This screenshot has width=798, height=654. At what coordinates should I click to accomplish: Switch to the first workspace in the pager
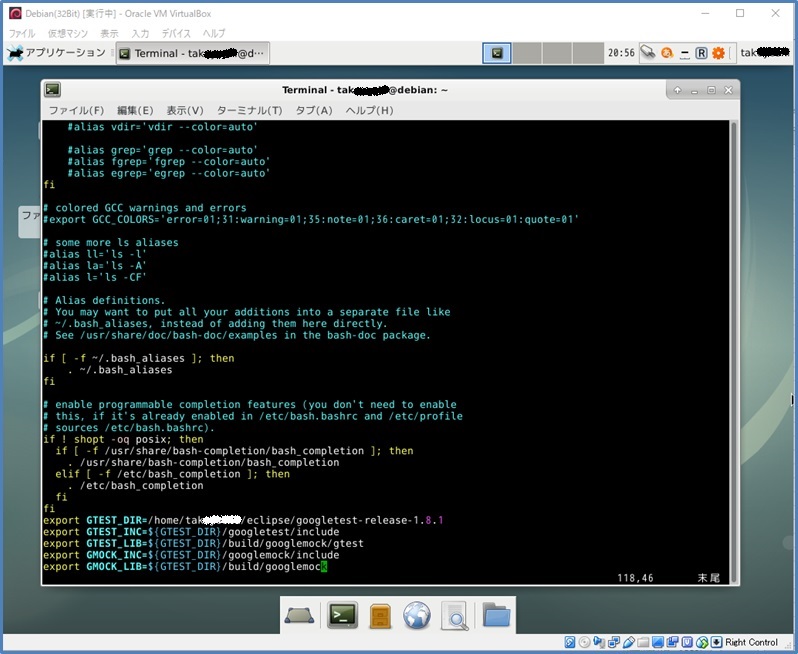coord(497,53)
